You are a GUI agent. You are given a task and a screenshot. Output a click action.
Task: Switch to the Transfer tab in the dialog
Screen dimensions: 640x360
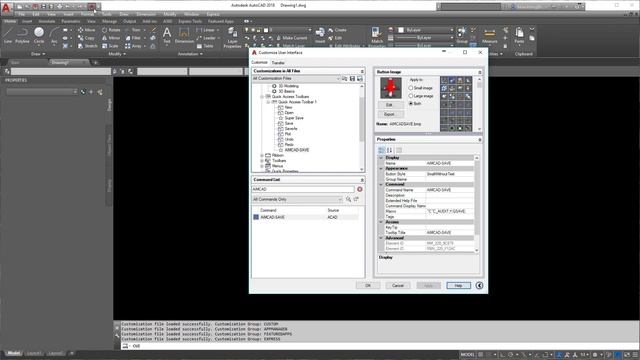(278, 63)
